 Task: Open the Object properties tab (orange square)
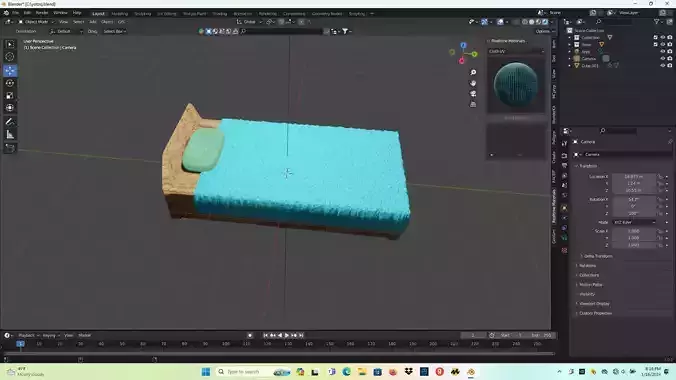[x=564, y=208]
